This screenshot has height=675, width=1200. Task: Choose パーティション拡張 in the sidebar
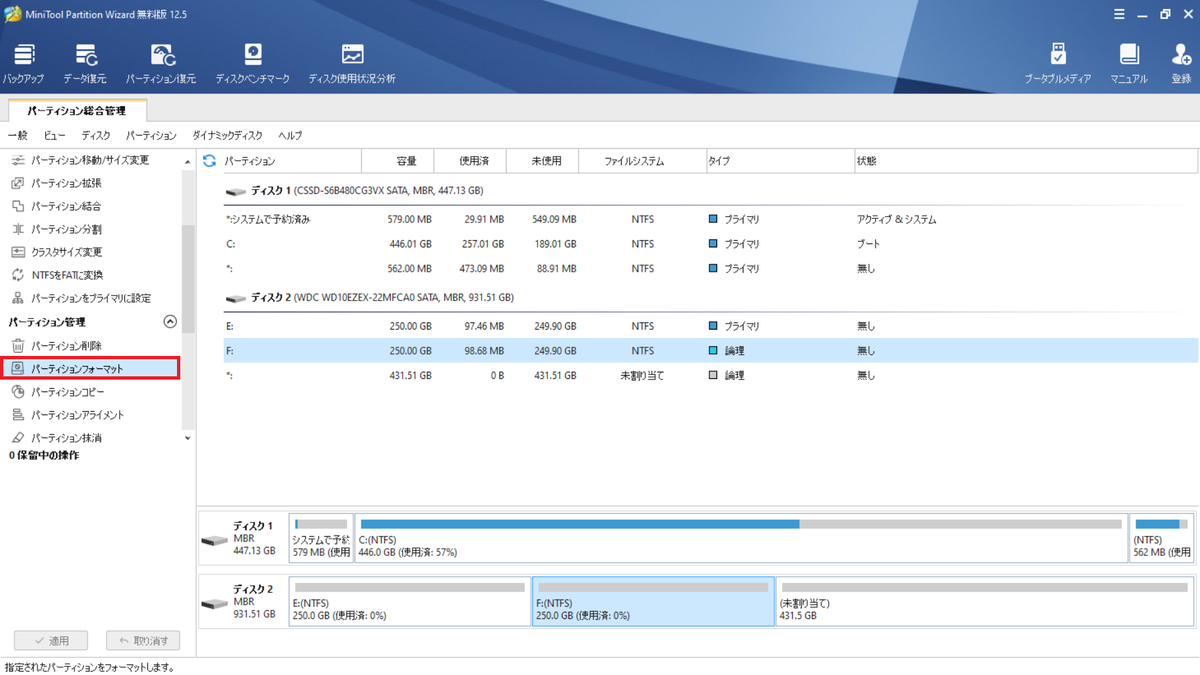[57, 183]
